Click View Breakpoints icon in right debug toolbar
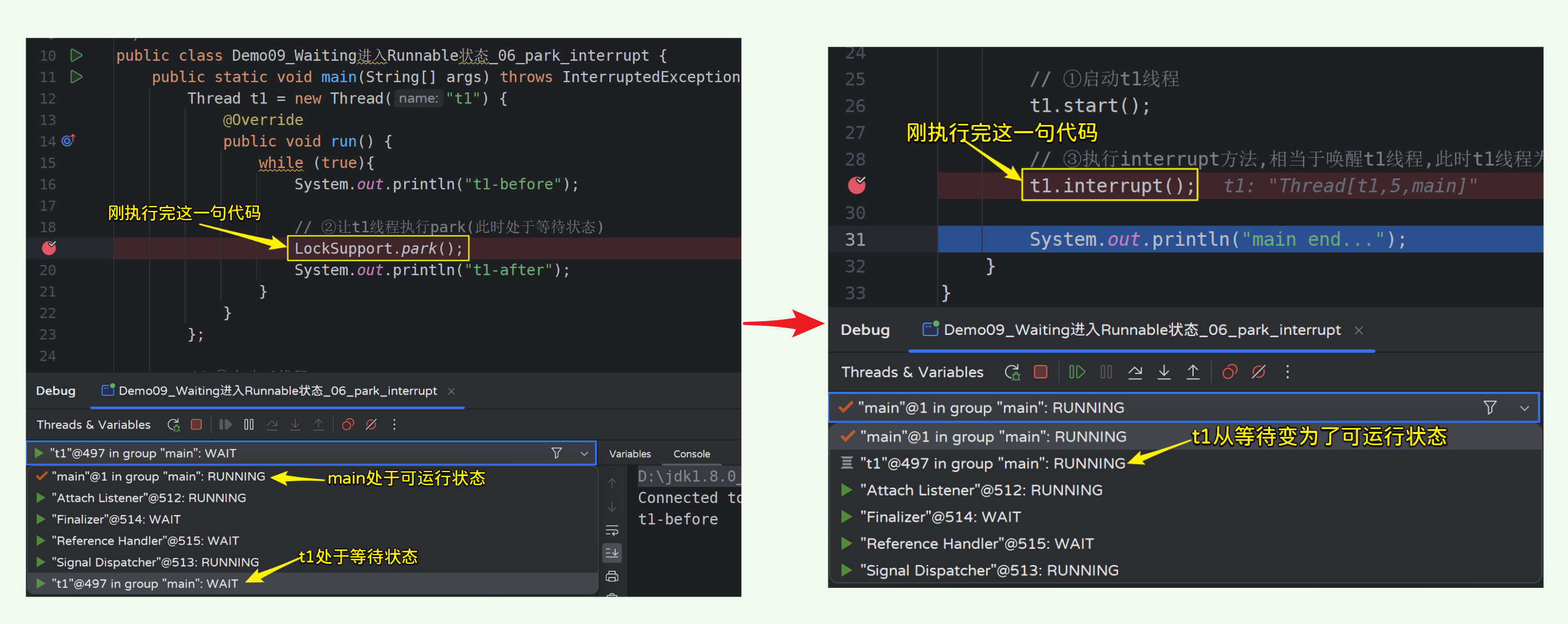This screenshot has height=624, width=1568. tap(1229, 371)
